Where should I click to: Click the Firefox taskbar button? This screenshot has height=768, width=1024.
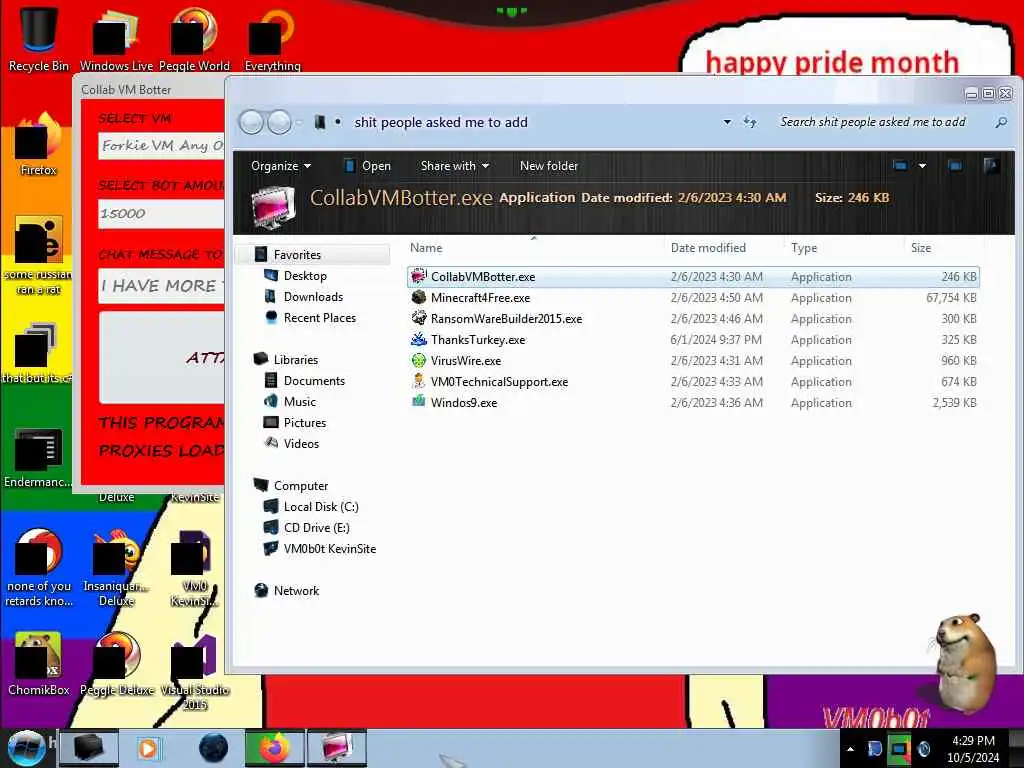(x=274, y=748)
